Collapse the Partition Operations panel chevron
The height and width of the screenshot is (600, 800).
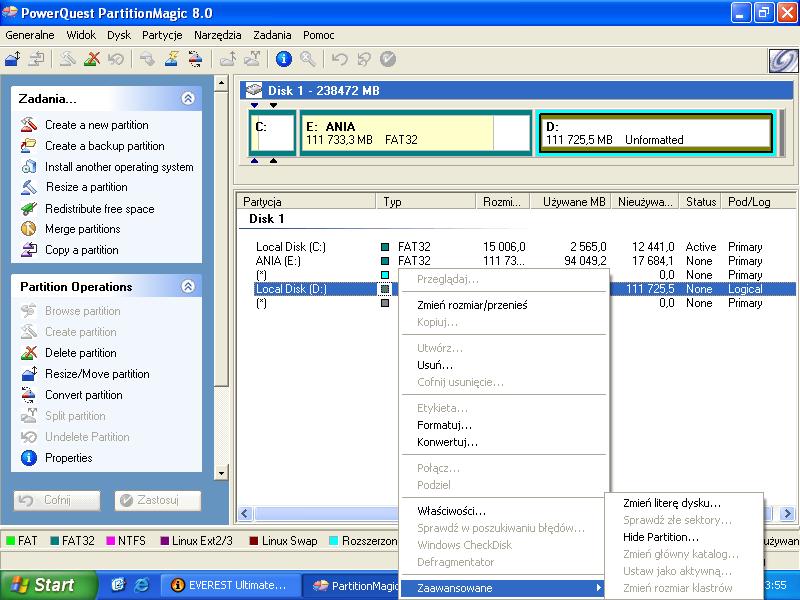(x=188, y=286)
